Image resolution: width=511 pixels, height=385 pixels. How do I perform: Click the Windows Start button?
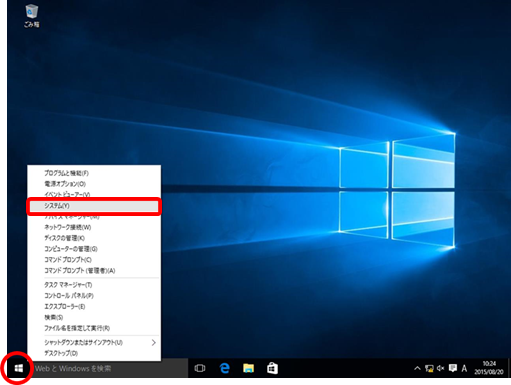click(x=19, y=368)
